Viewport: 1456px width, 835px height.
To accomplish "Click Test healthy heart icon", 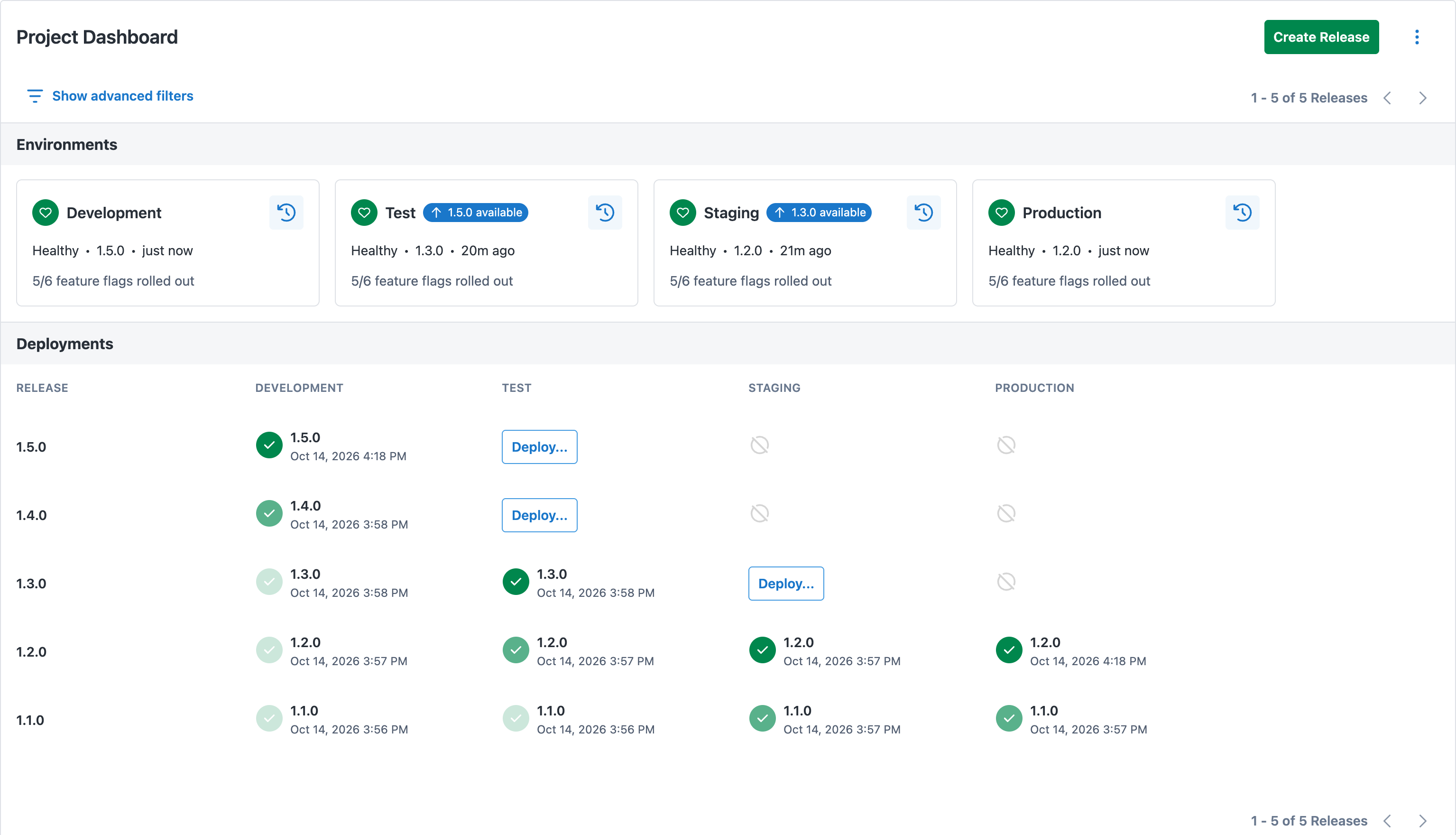I will point(364,213).
